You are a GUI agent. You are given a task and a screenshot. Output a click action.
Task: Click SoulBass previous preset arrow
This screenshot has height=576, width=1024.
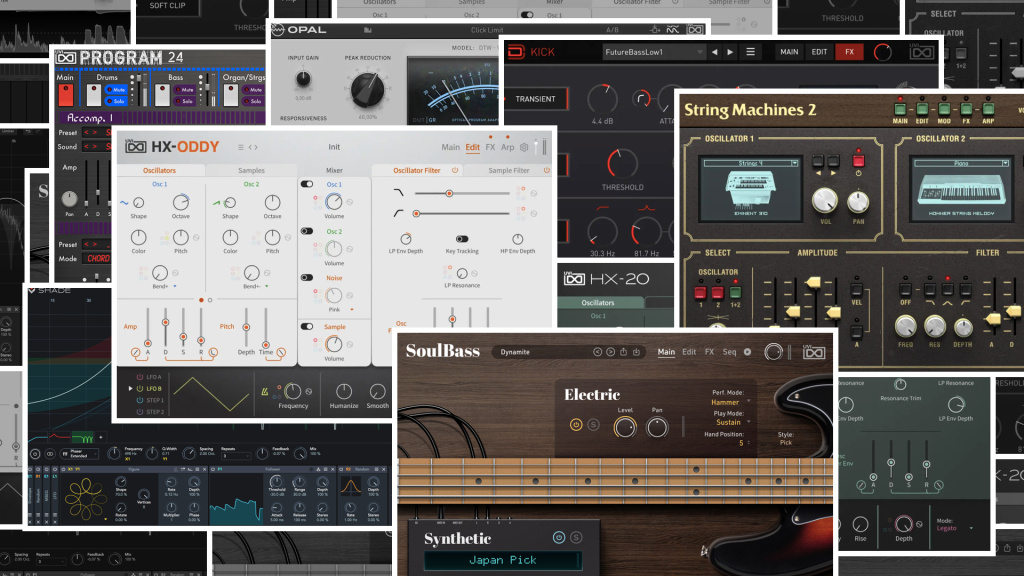[x=597, y=352]
